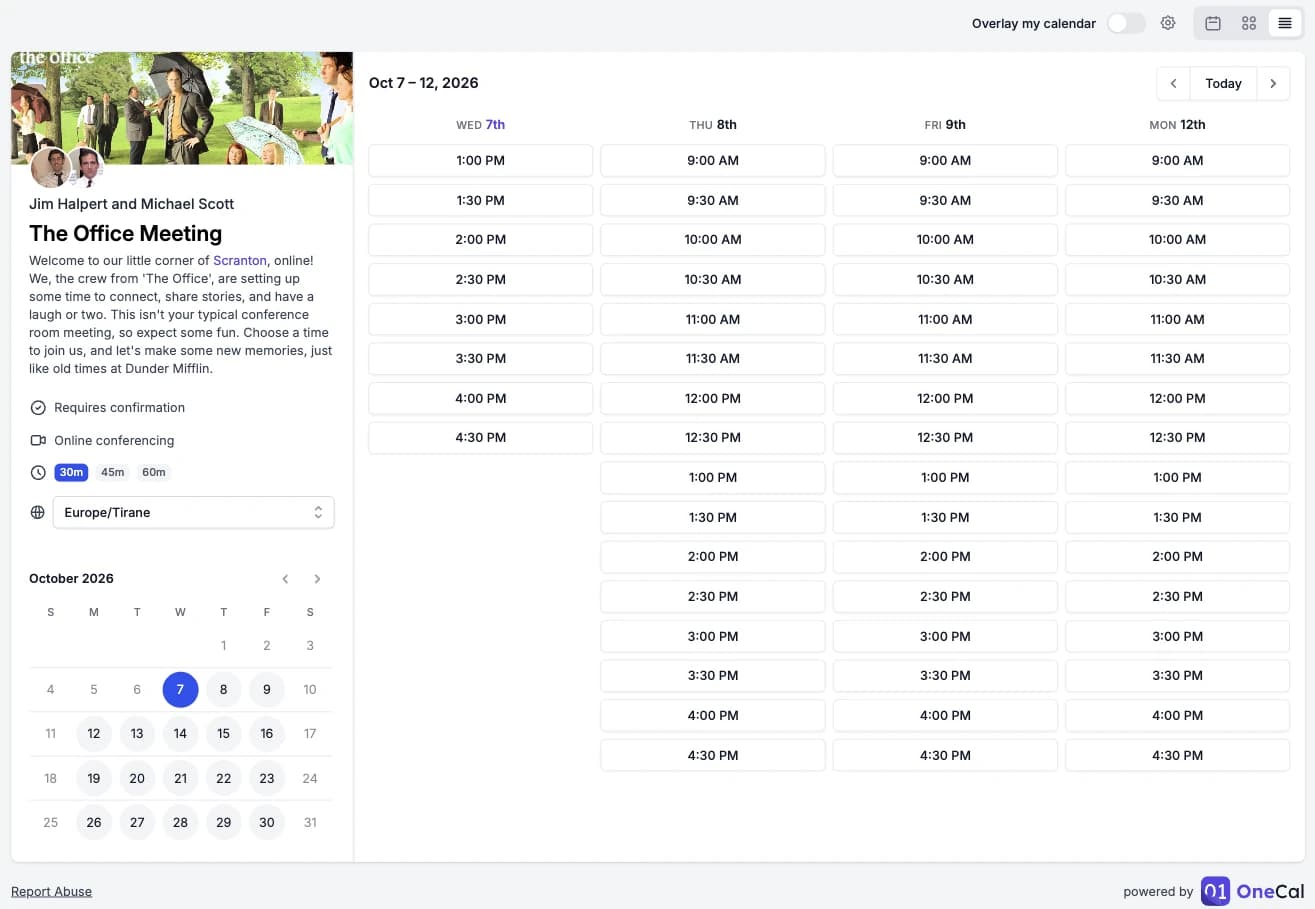Select the 60m duration option
The height and width of the screenshot is (909, 1315).
point(153,473)
